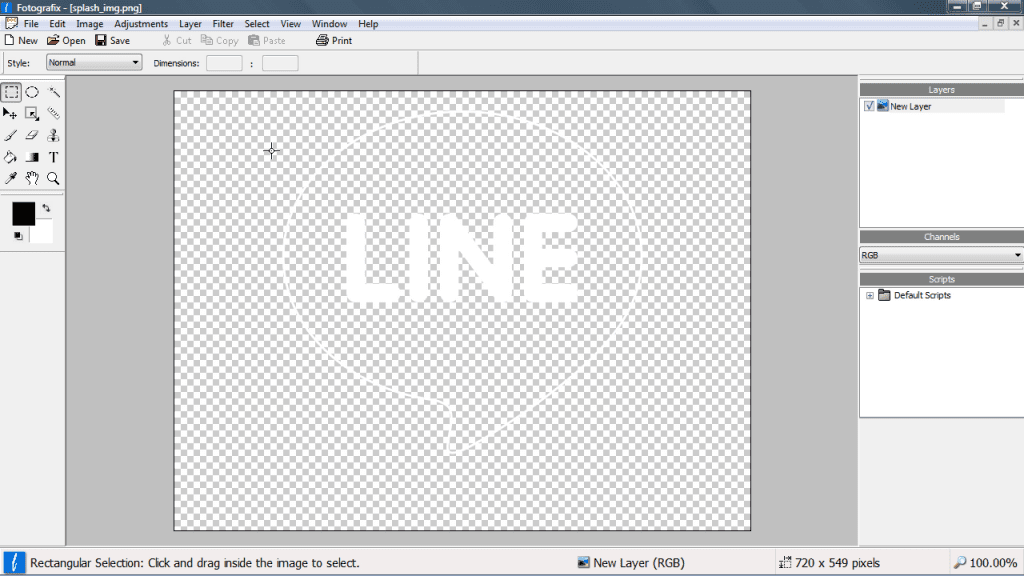Select the Eyedropper color picker tool

tap(10, 178)
